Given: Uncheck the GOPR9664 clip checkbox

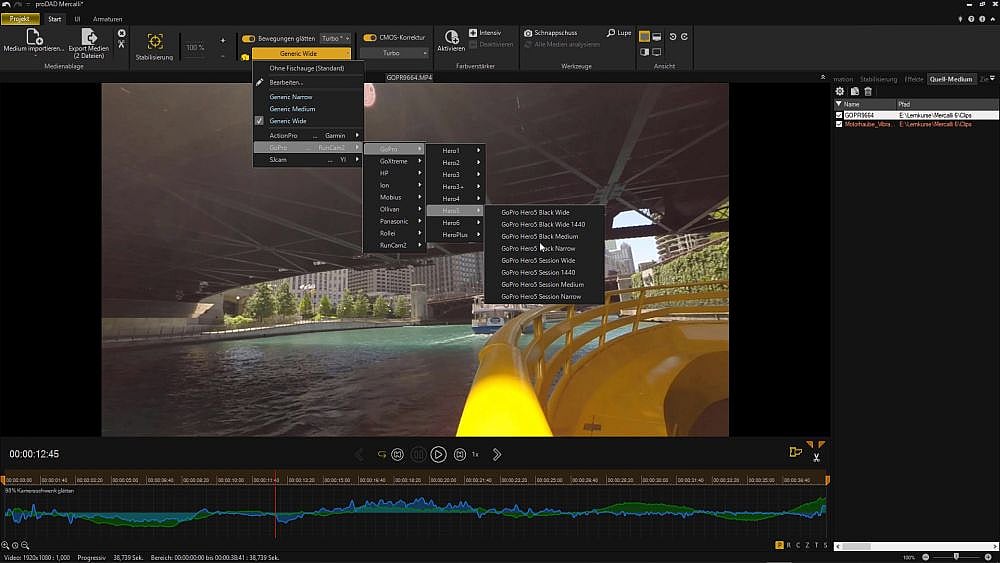Looking at the screenshot, I should [839, 115].
